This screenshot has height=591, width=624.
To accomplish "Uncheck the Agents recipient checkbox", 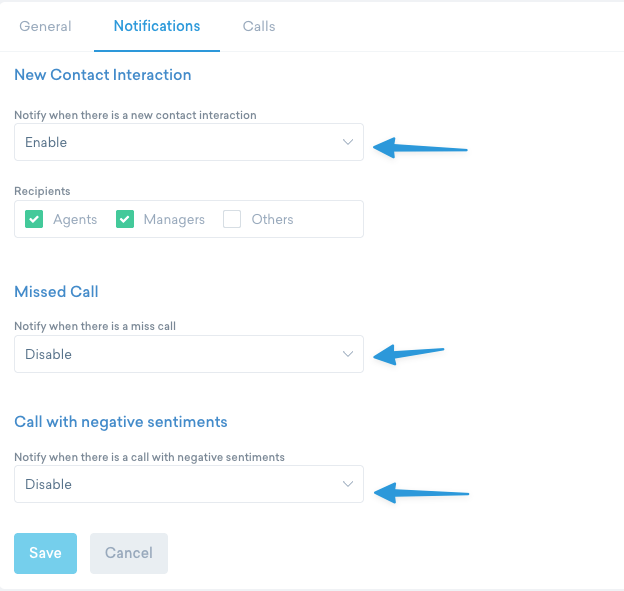I will pyautogui.click(x=34, y=219).
